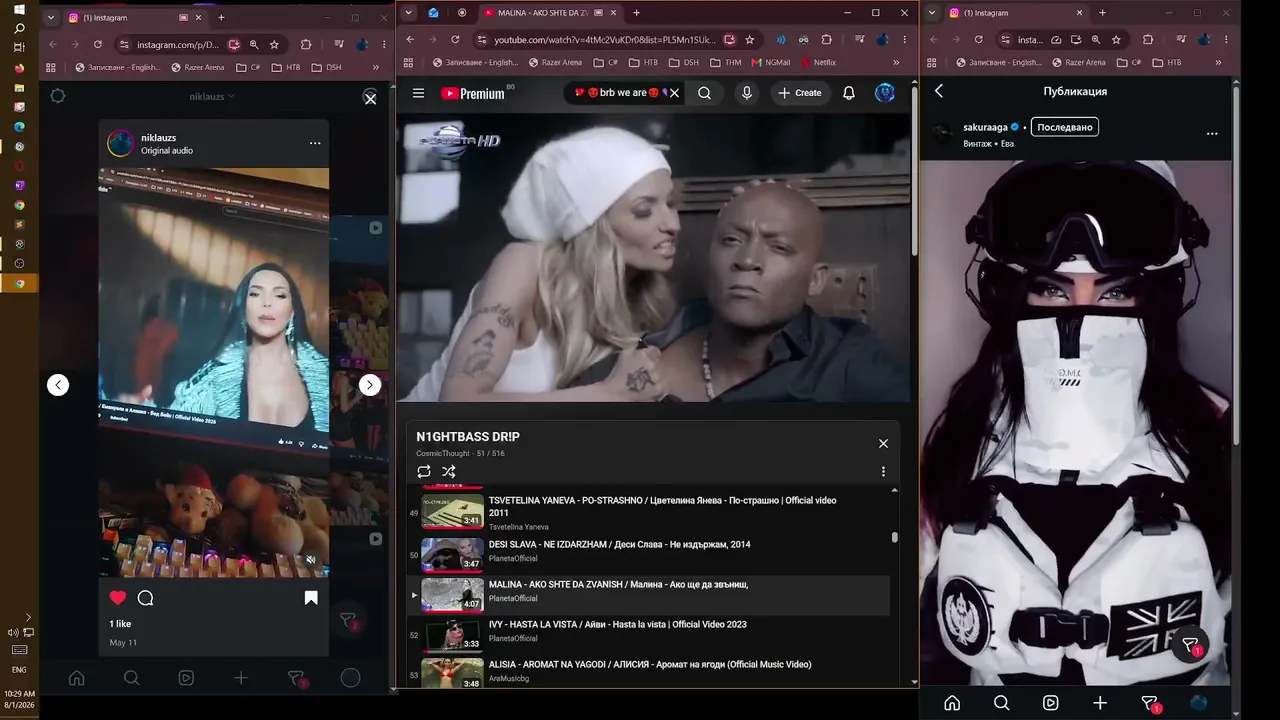The height and width of the screenshot is (720, 1280).
Task: Click the MALINA - AKO SHTE DA ZVANISH title
Action: (618, 585)
